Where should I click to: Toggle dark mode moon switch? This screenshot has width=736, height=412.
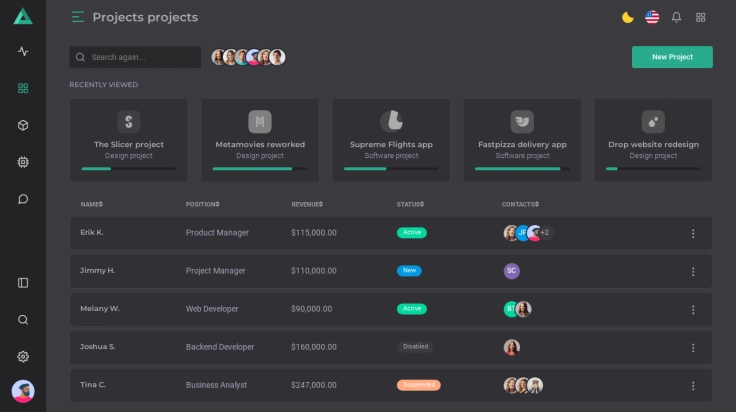[x=627, y=17]
